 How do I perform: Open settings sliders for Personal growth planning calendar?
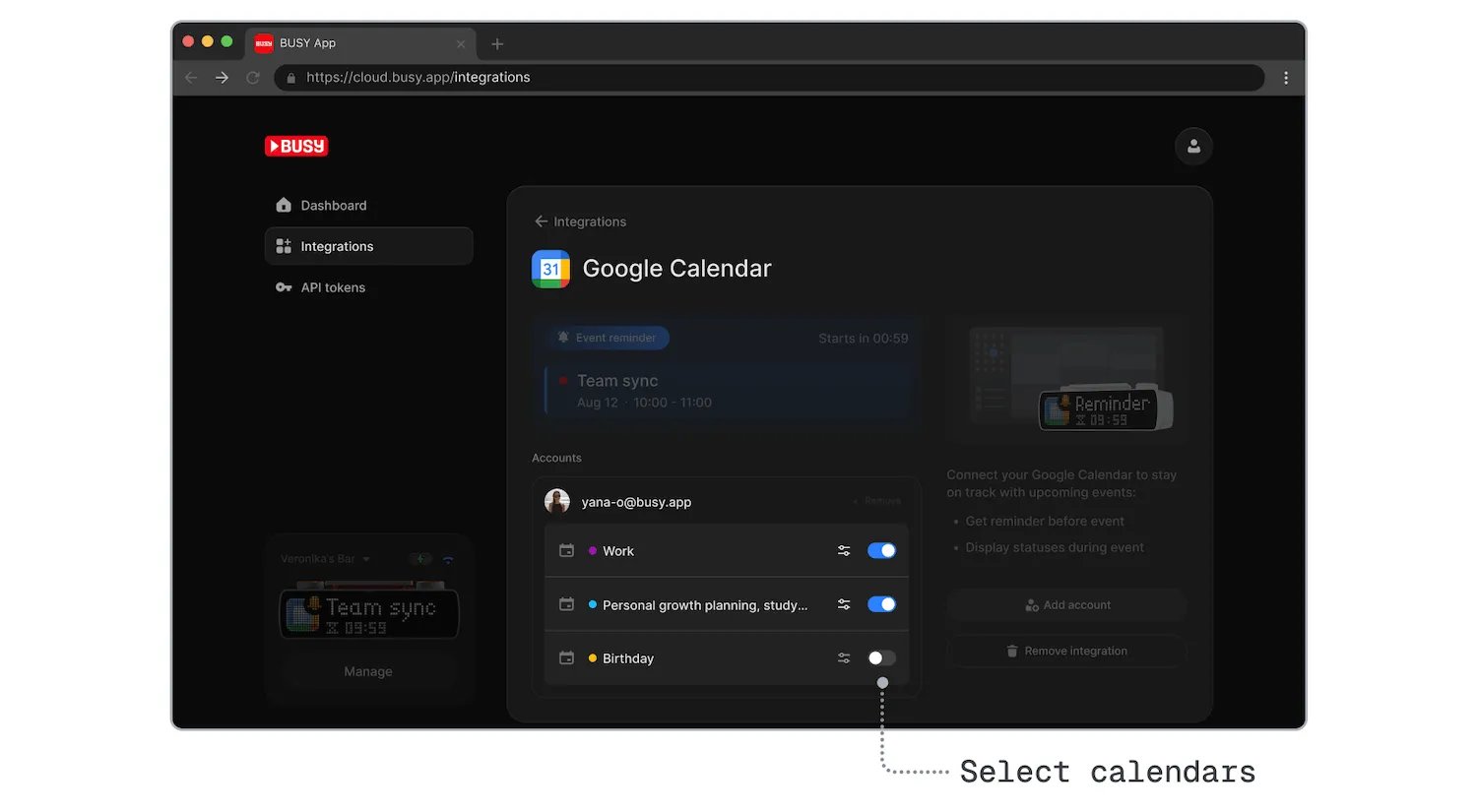tap(844, 604)
